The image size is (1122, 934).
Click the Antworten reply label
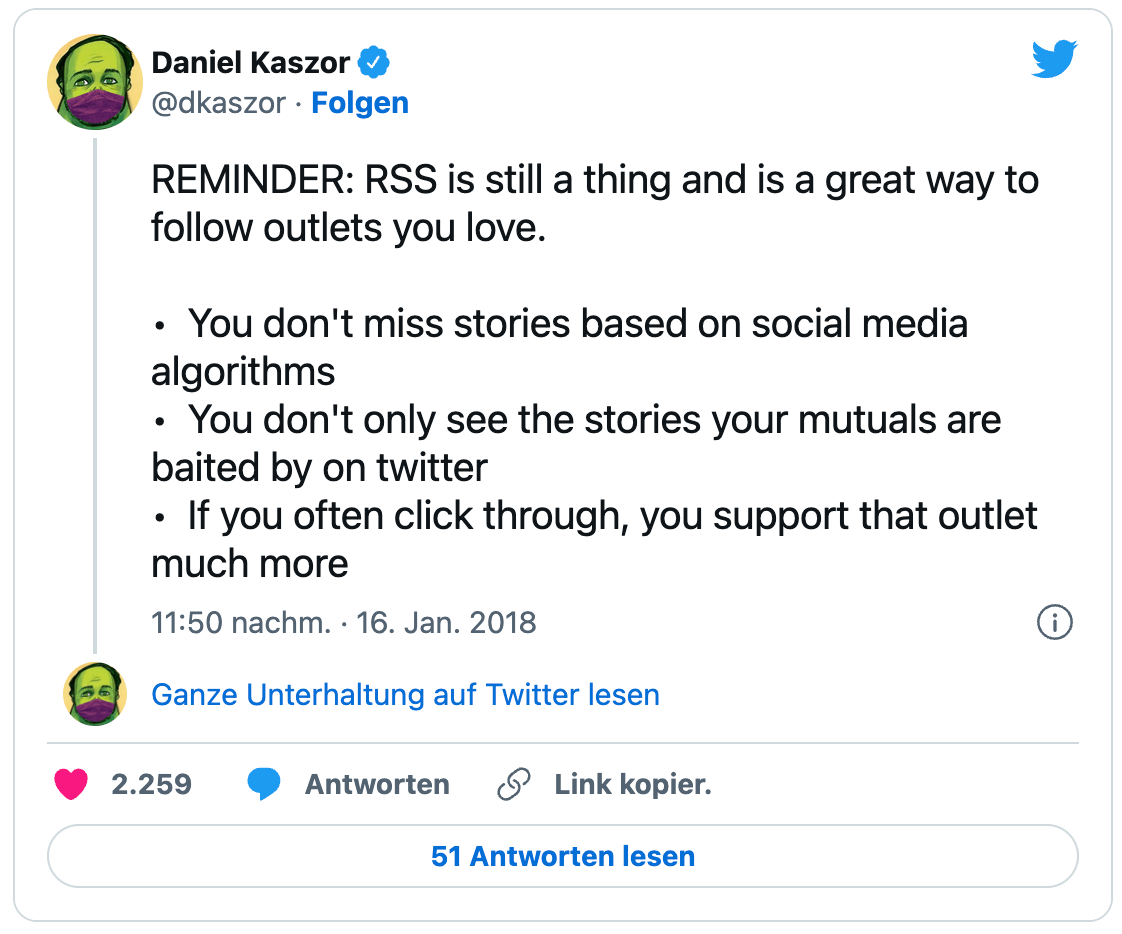(x=377, y=784)
